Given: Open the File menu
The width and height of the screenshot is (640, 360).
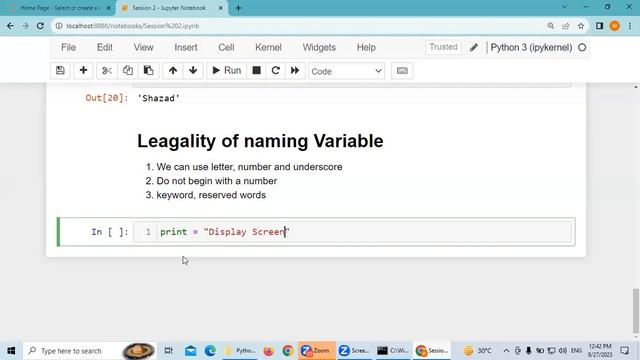Looking at the screenshot, I should [69, 47].
